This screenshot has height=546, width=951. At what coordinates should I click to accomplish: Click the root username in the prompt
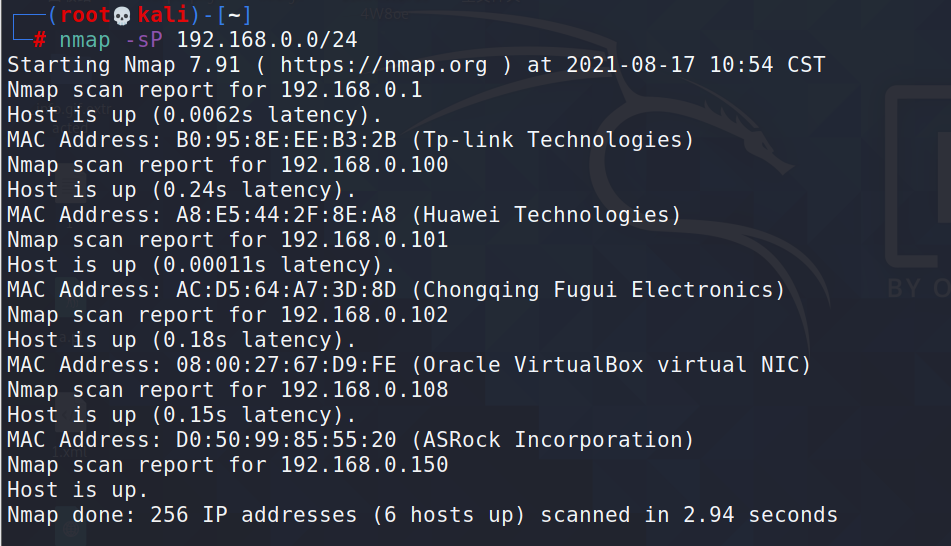point(84,15)
